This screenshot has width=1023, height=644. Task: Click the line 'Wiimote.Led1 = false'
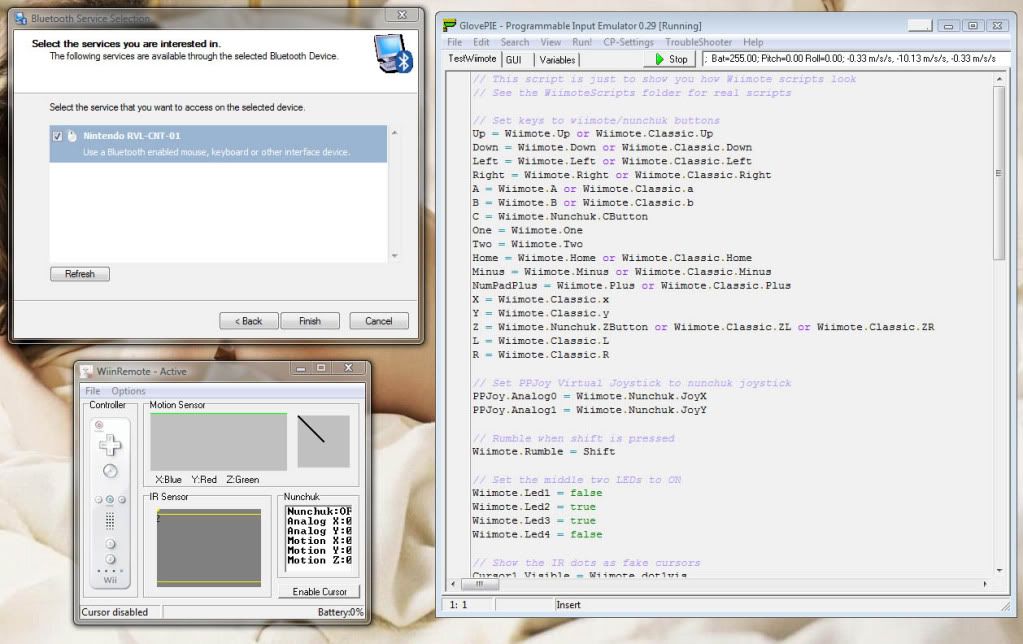coord(538,493)
